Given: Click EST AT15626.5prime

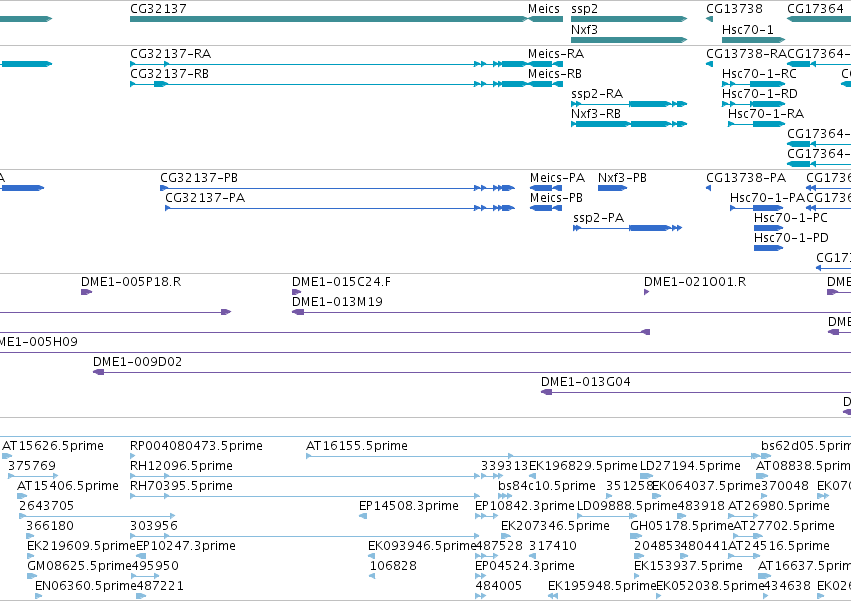Looking at the screenshot, I should tap(7, 456).
